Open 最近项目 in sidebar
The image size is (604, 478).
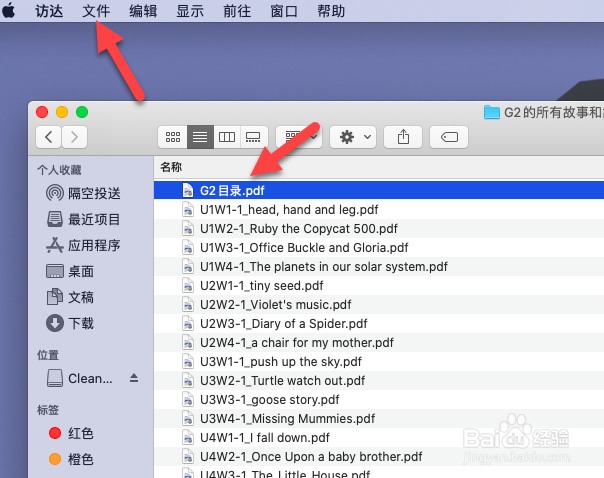(x=83, y=220)
